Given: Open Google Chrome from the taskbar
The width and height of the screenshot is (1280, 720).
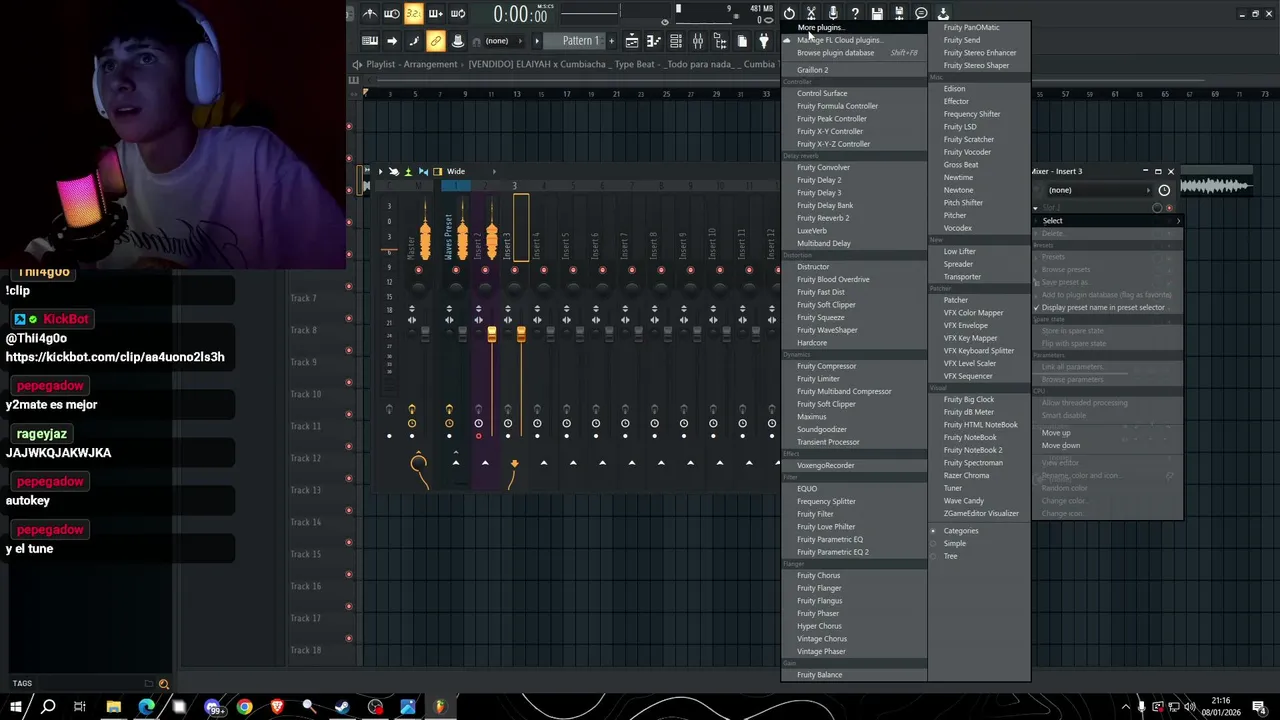Looking at the screenshot, I should [x=245, y=707].
